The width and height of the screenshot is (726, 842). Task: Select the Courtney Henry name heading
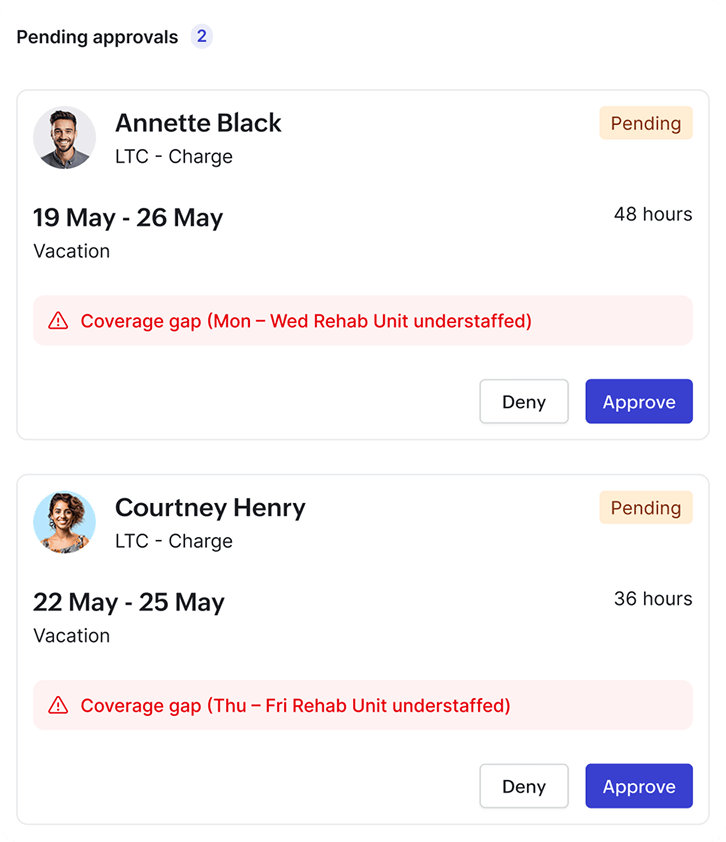pyautogui.click(x=210, y=507)
